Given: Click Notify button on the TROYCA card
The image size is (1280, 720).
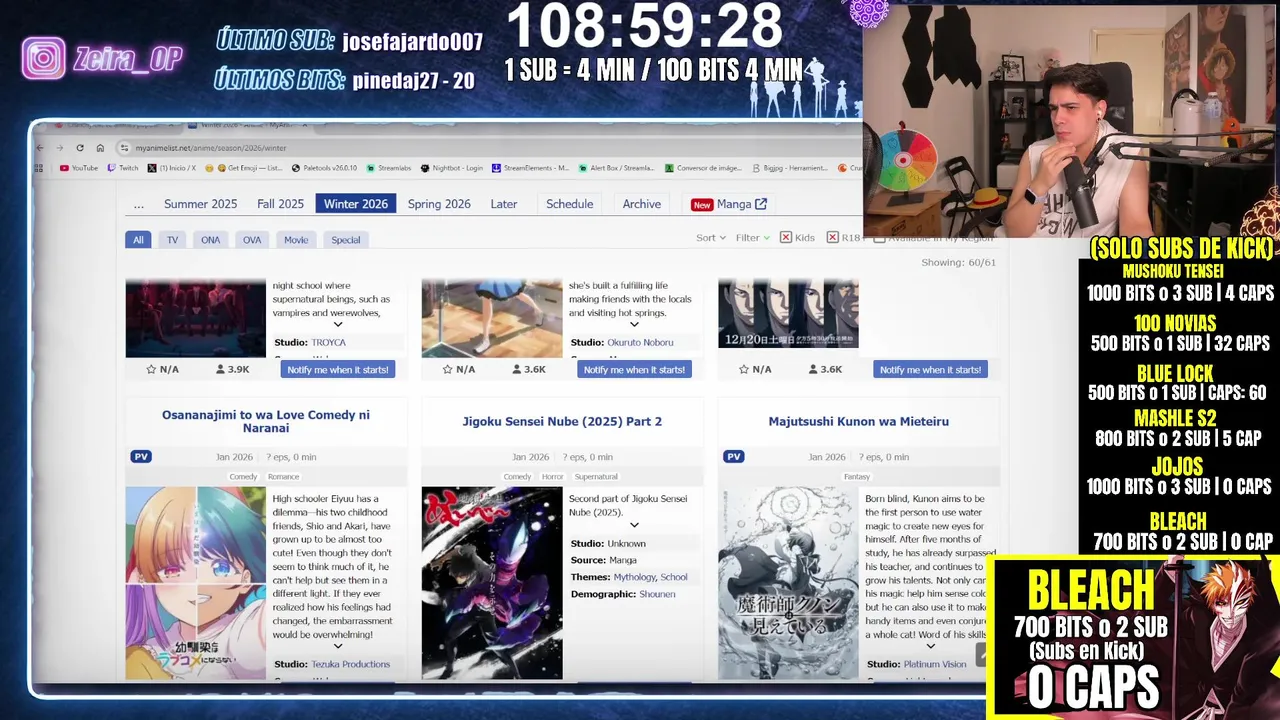Looking at the screenshot, I should coord(338,369).
